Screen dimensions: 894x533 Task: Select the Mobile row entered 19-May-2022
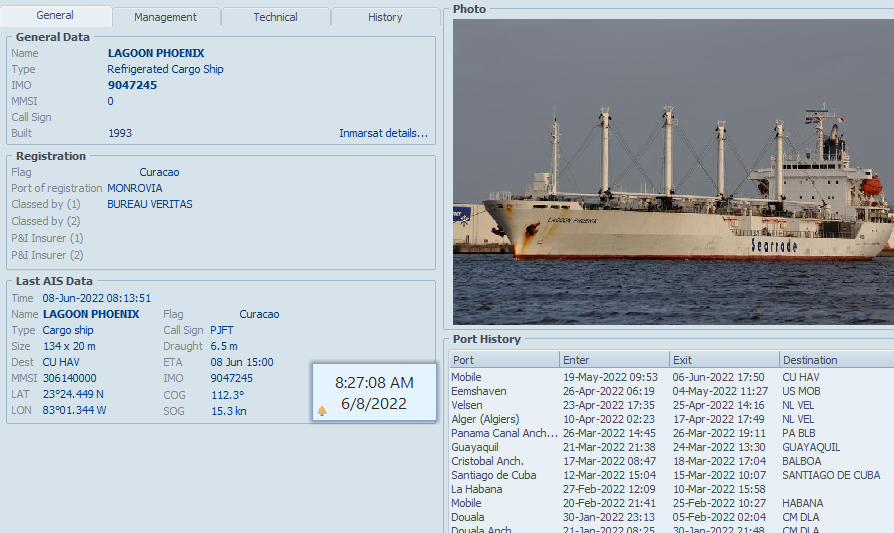[672, 377]
